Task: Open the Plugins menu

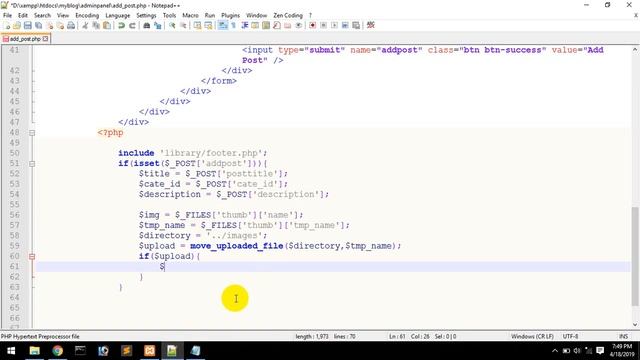Action: tap(230, 15)
